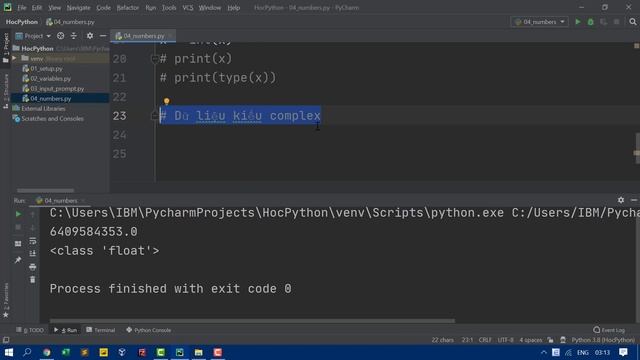Toggle file read-only lock in status bar
640x360 pixels.
[551, 340]
